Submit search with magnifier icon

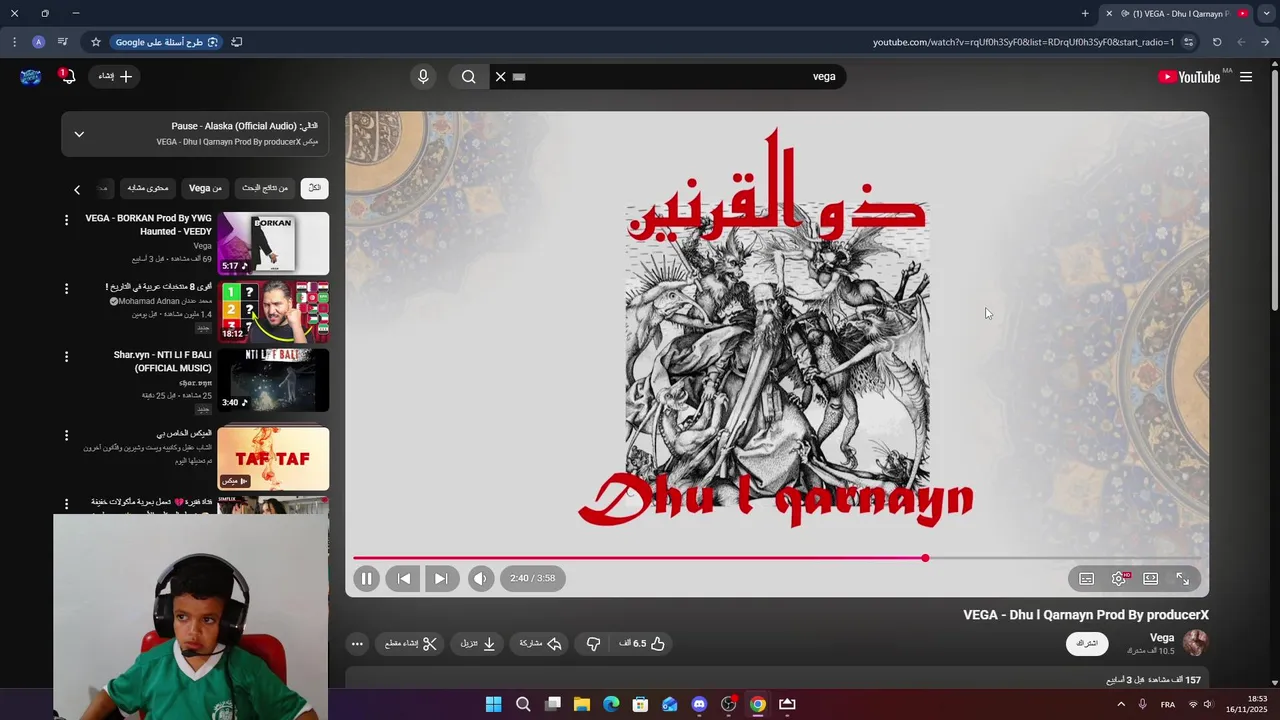tap(468, 77)
